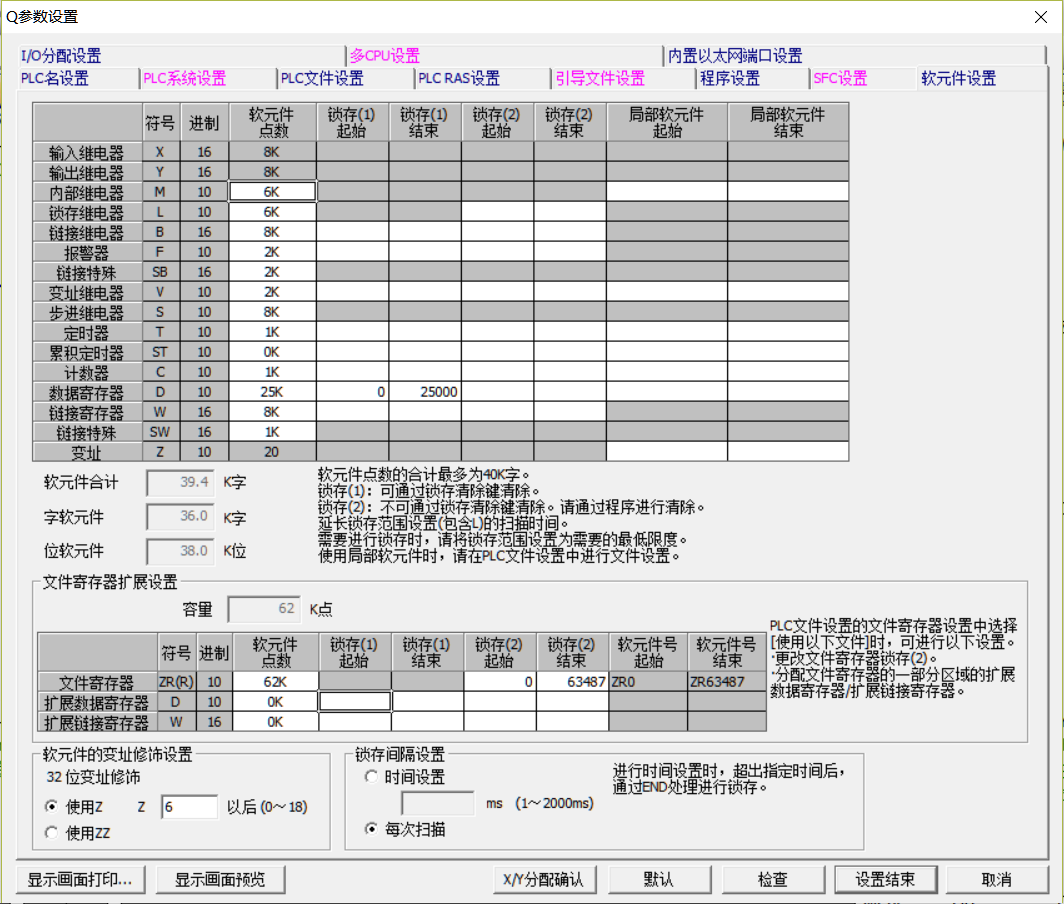Click the 数据寄存器 D latch(1) end cell
Image resolution: width=1064 pixels, height=904 pixels.
click(x=425, y=392)
